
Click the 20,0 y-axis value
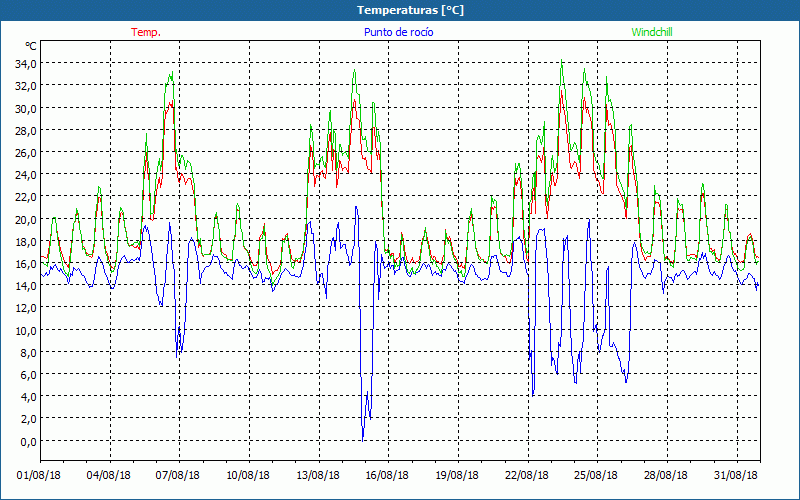(28, 219)
